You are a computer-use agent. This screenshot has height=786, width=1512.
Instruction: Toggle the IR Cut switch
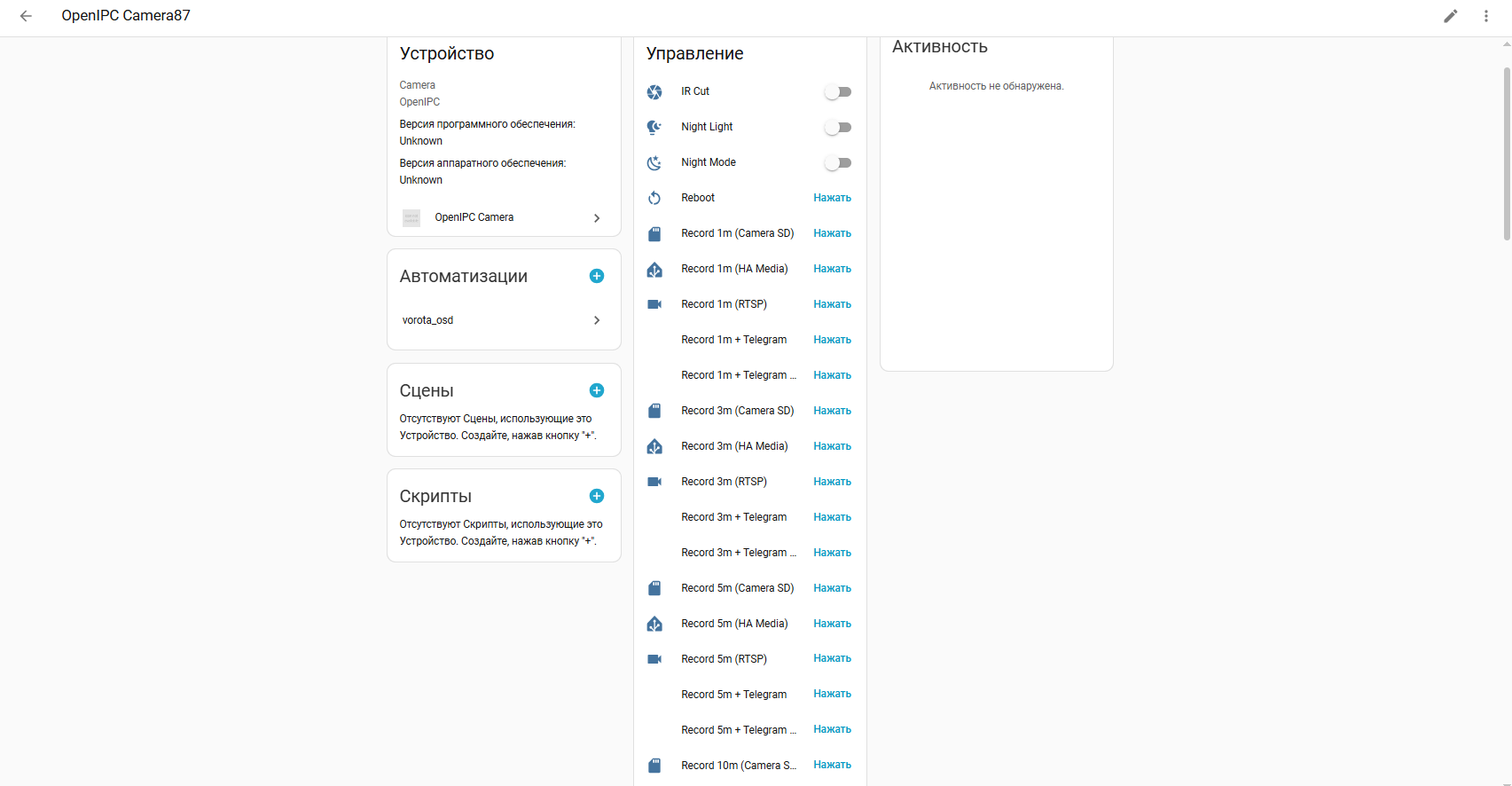[x=837, y=92]
